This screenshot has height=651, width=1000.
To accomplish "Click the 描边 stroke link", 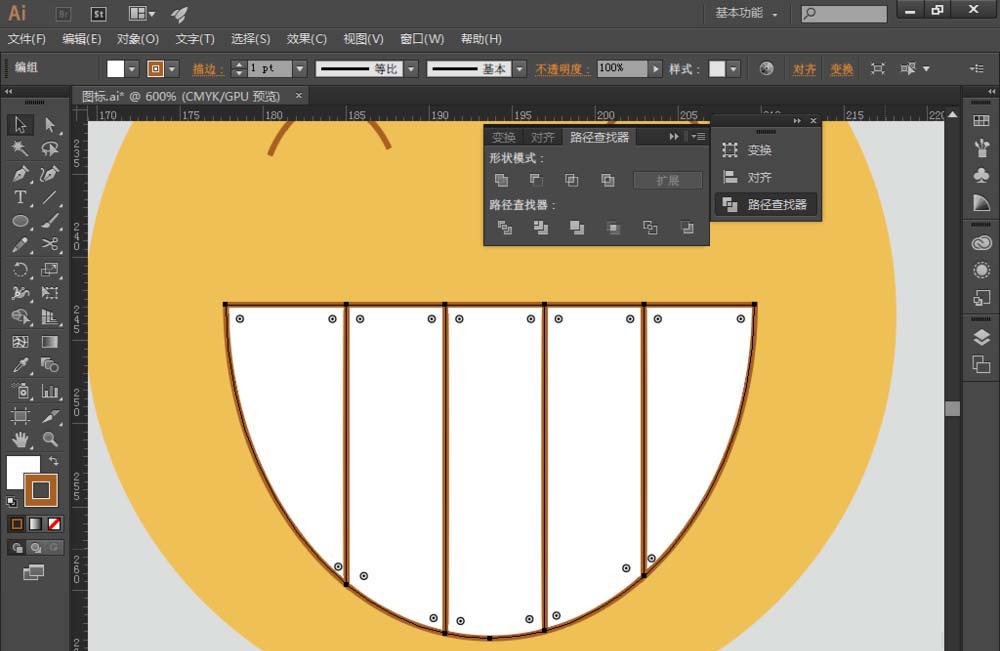I will 208,69.
